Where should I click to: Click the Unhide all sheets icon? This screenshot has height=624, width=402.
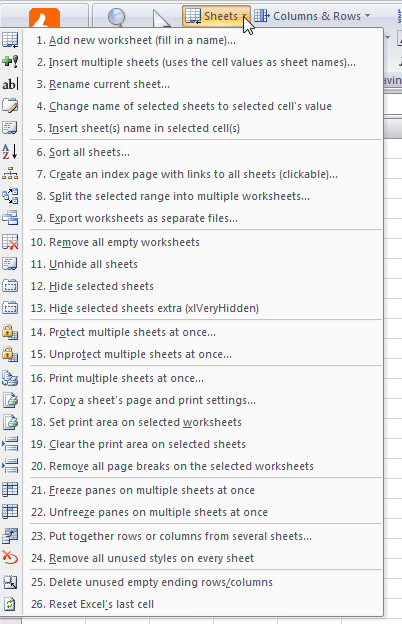[10, 264]
